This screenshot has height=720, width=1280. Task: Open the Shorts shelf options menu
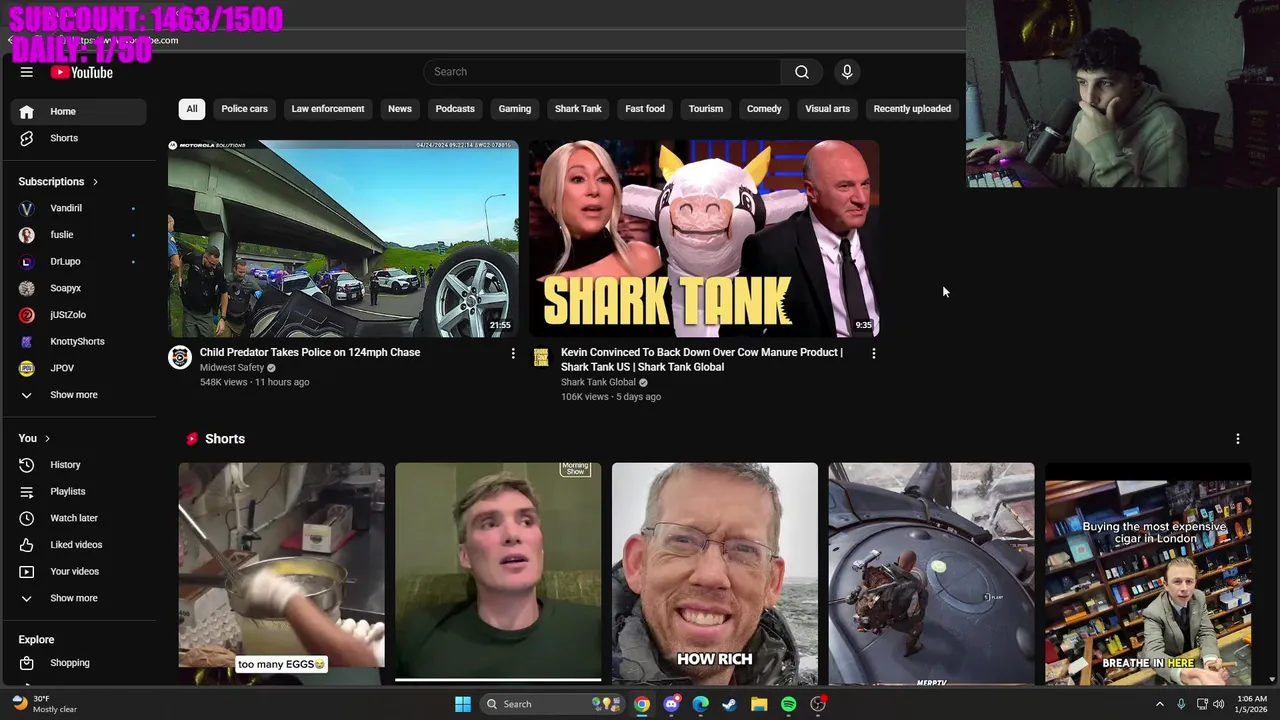click(x=1238, y=439)
